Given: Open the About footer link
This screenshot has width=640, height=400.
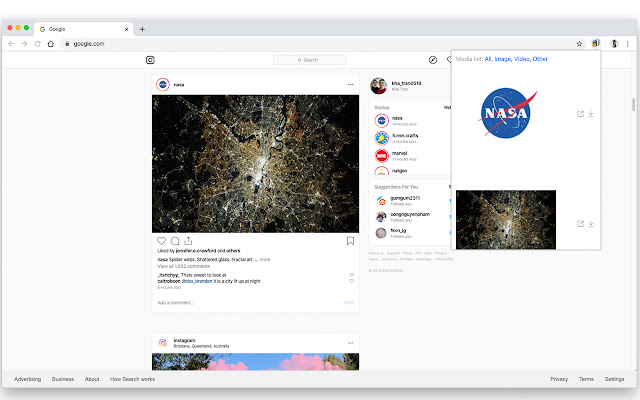Looking at the screenshot, I should pyautogui.click(x=92, y=379).
